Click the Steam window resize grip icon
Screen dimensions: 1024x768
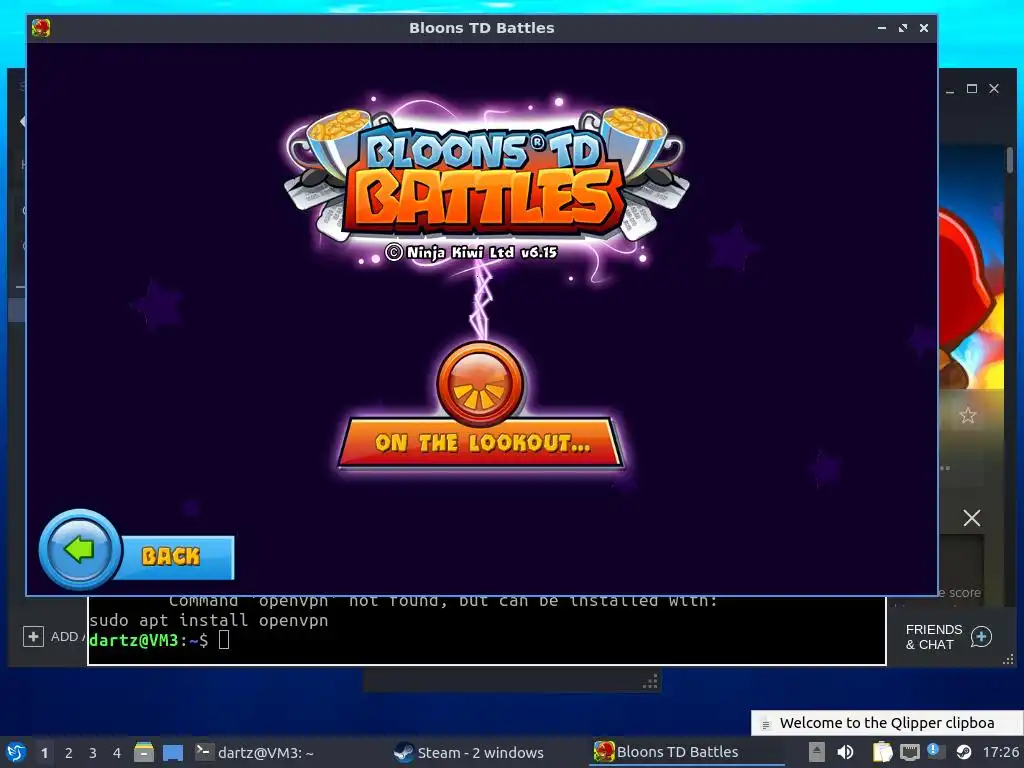click(x=1008, y=660)
